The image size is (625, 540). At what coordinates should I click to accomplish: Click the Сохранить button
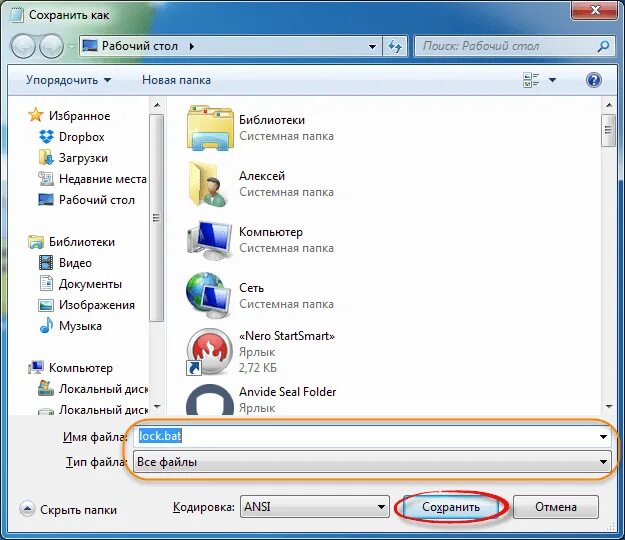tap(451, 507)
